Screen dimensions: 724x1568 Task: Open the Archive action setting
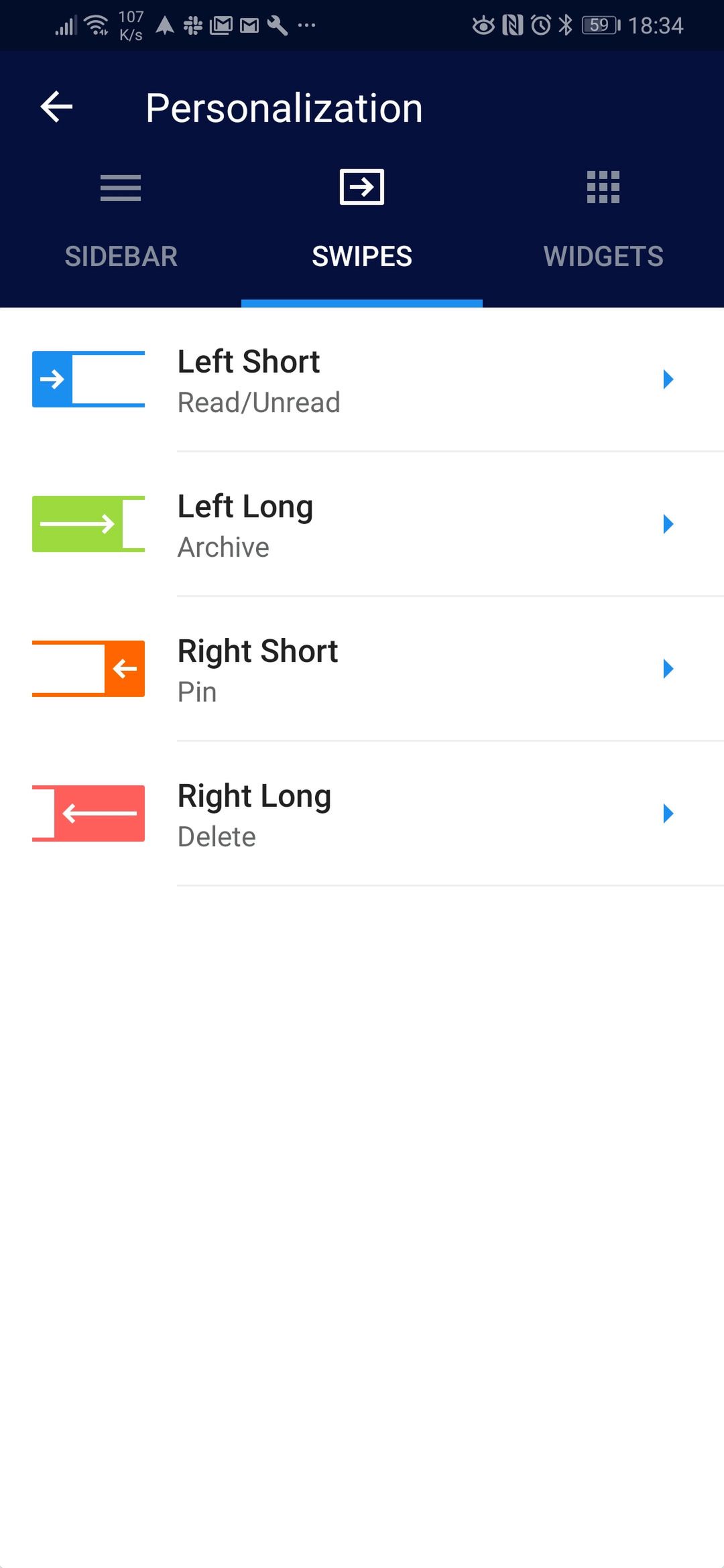point(223,547)
